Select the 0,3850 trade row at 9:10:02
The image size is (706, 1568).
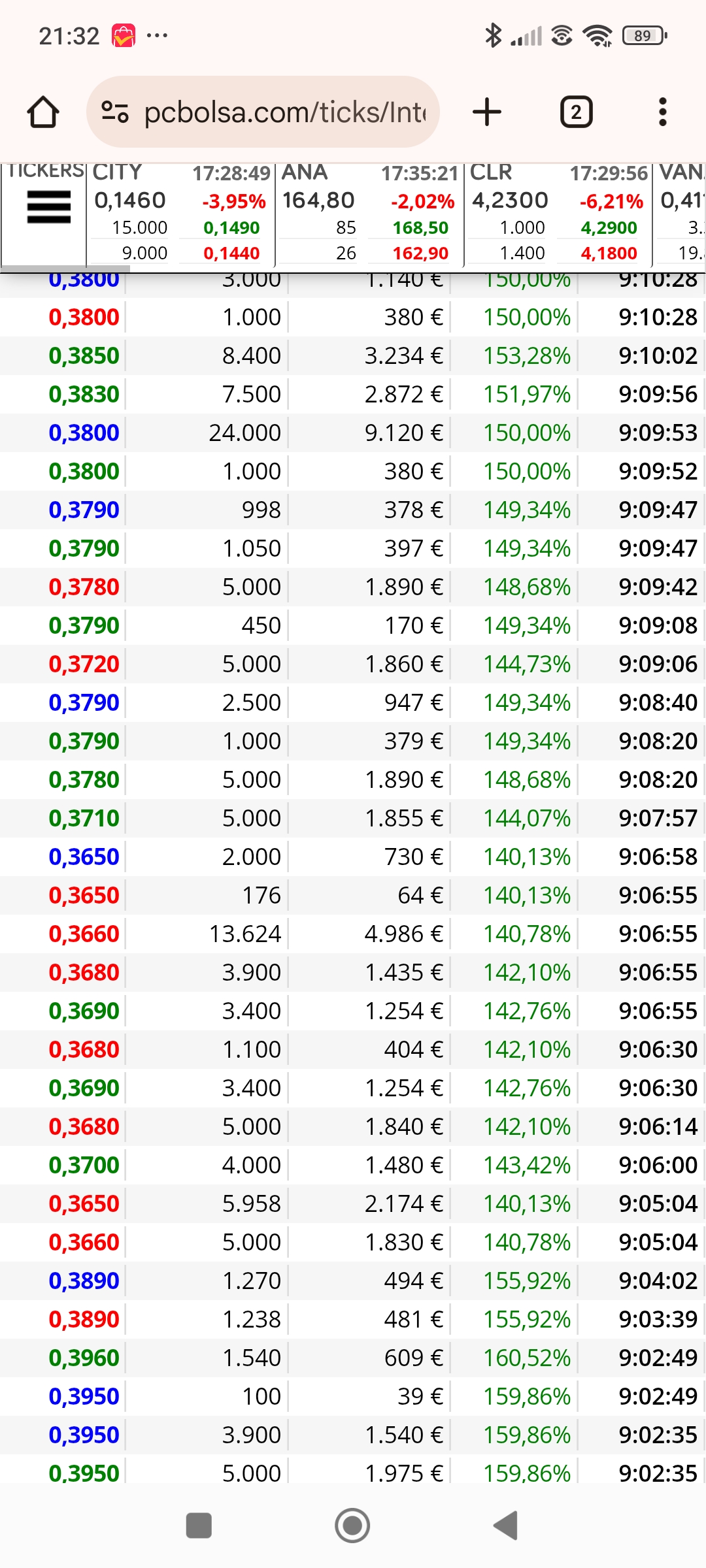coord(353,355)
